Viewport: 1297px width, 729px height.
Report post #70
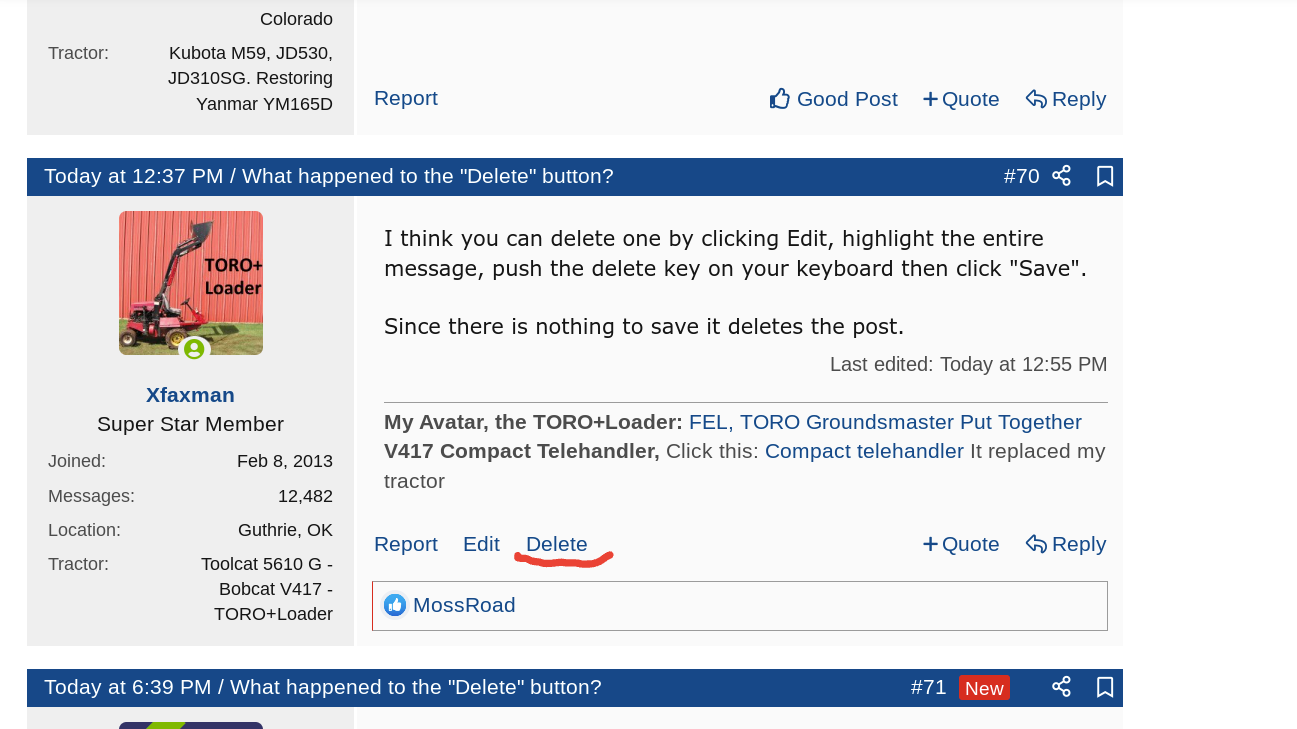(406, 544)
